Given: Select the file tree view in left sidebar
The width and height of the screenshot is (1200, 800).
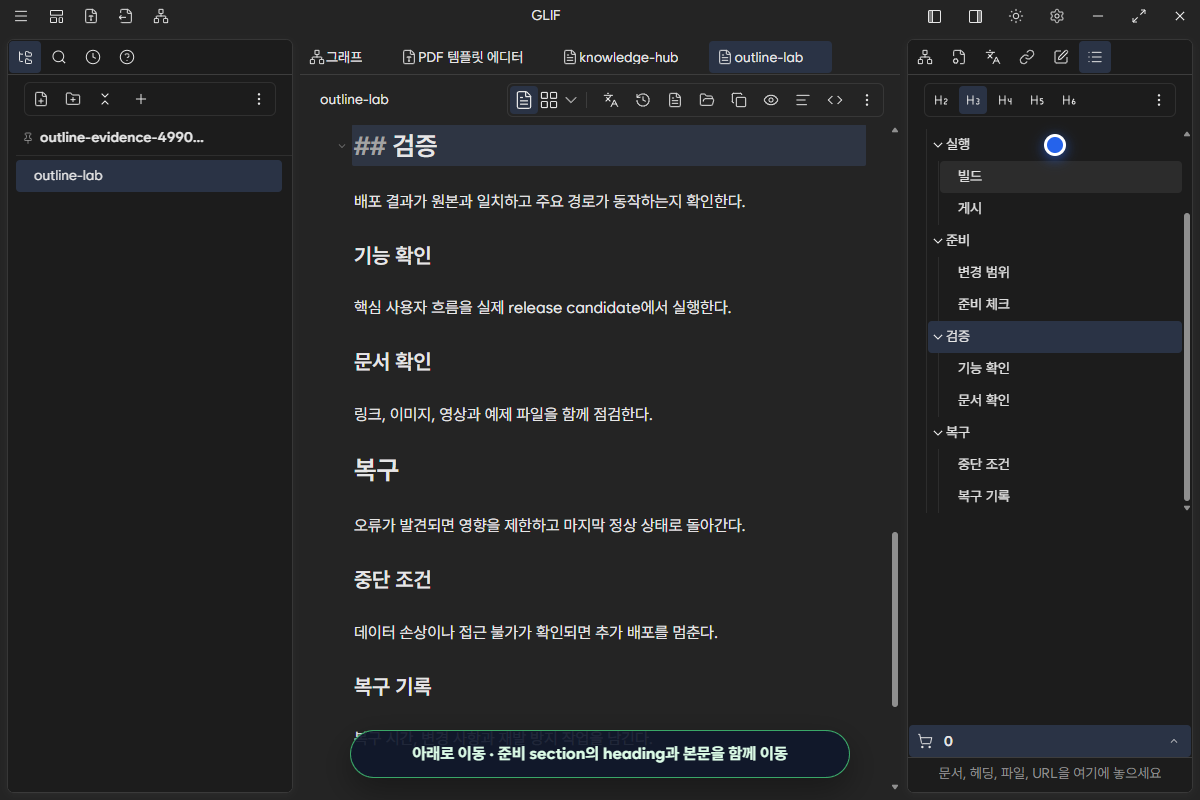Looking at the screenshot, I should click(x=25, y=57).
